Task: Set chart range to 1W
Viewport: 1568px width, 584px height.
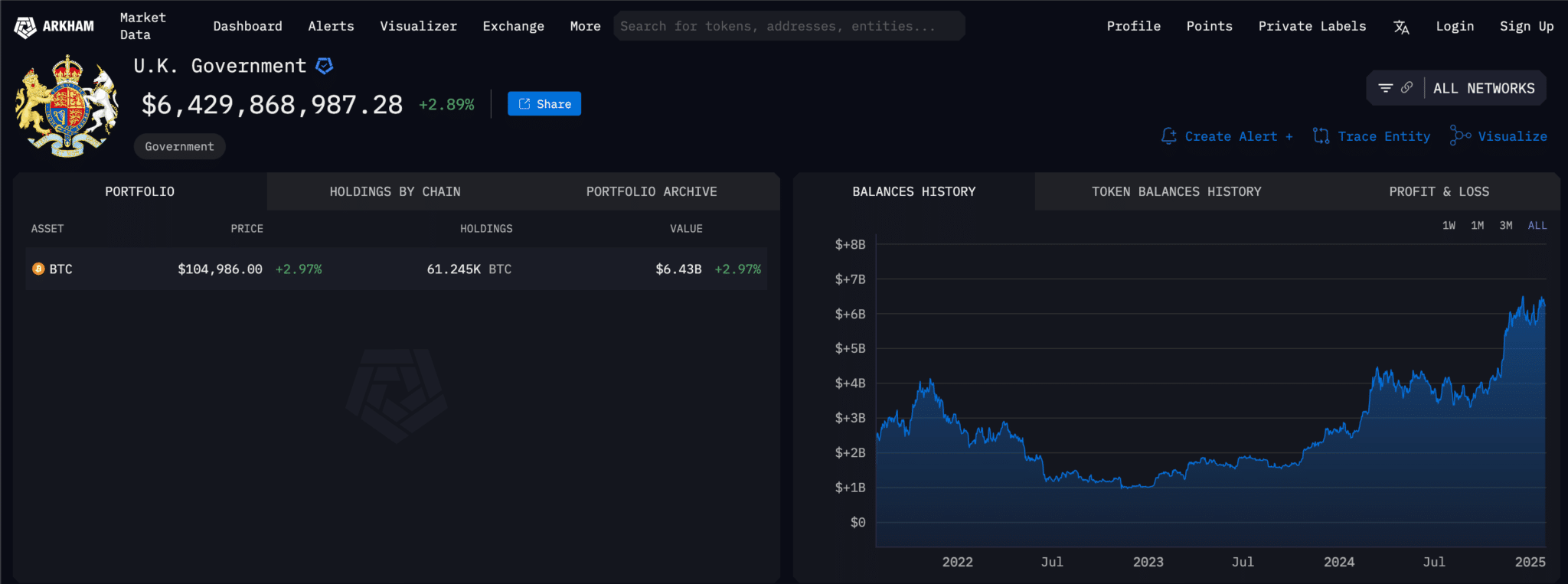Action: click(x=1449, y=225)
